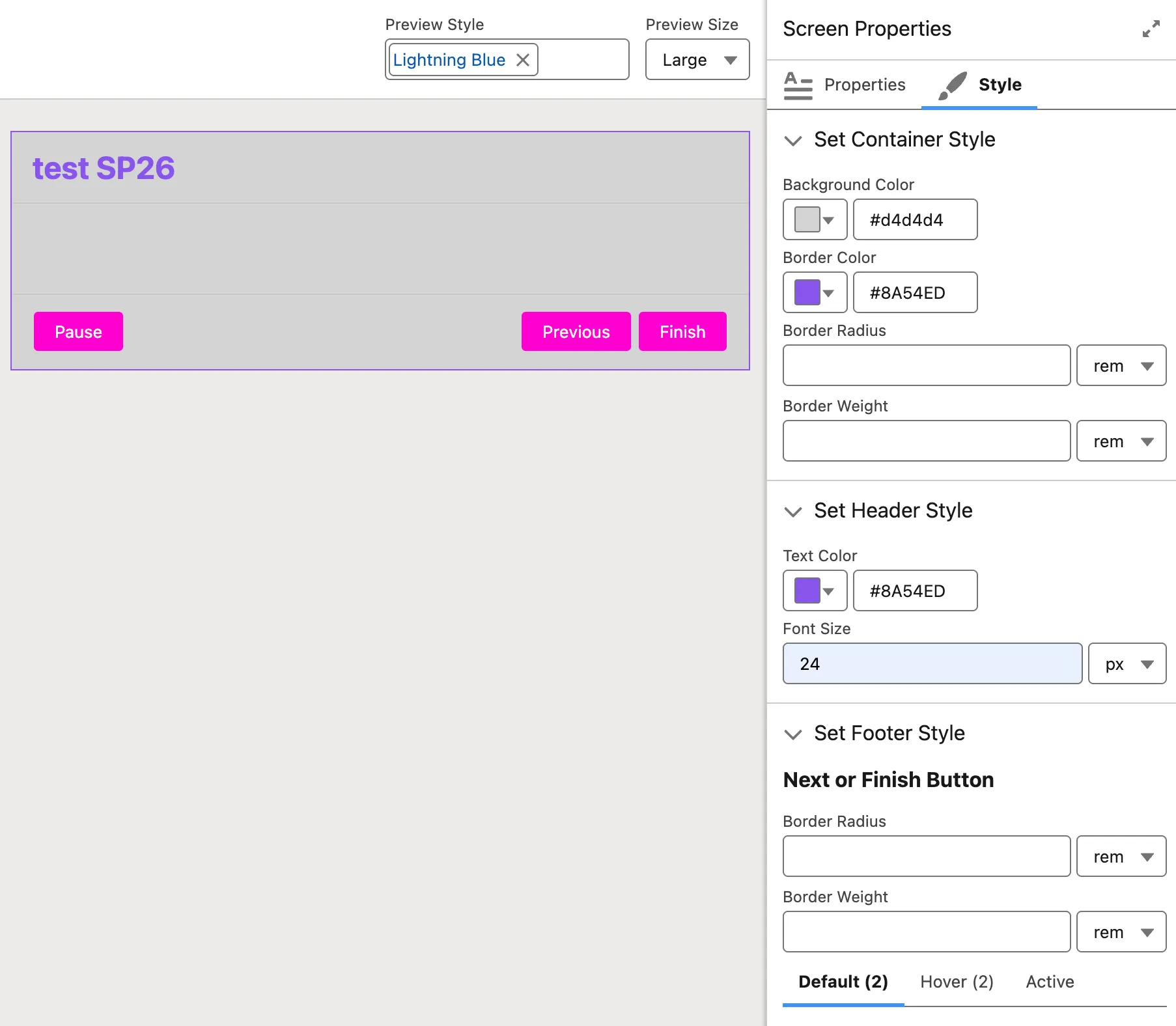Collapse the Set Container Style section
The height and width of the screenshot is (1026, 1176).
(x=792, y=141)
